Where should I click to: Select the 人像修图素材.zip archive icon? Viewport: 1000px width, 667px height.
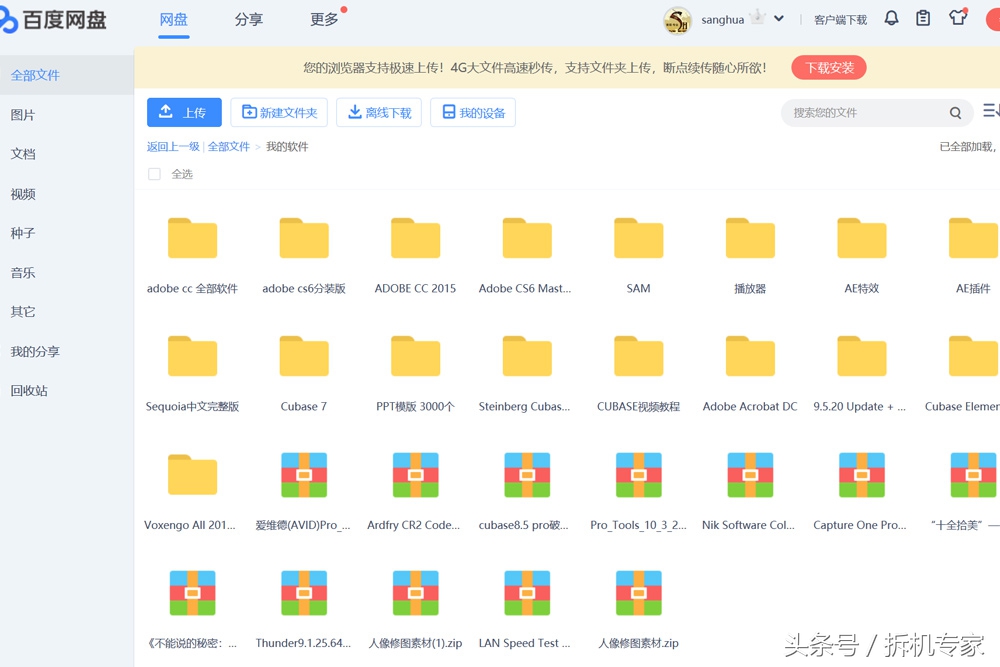tap(638, 593)
